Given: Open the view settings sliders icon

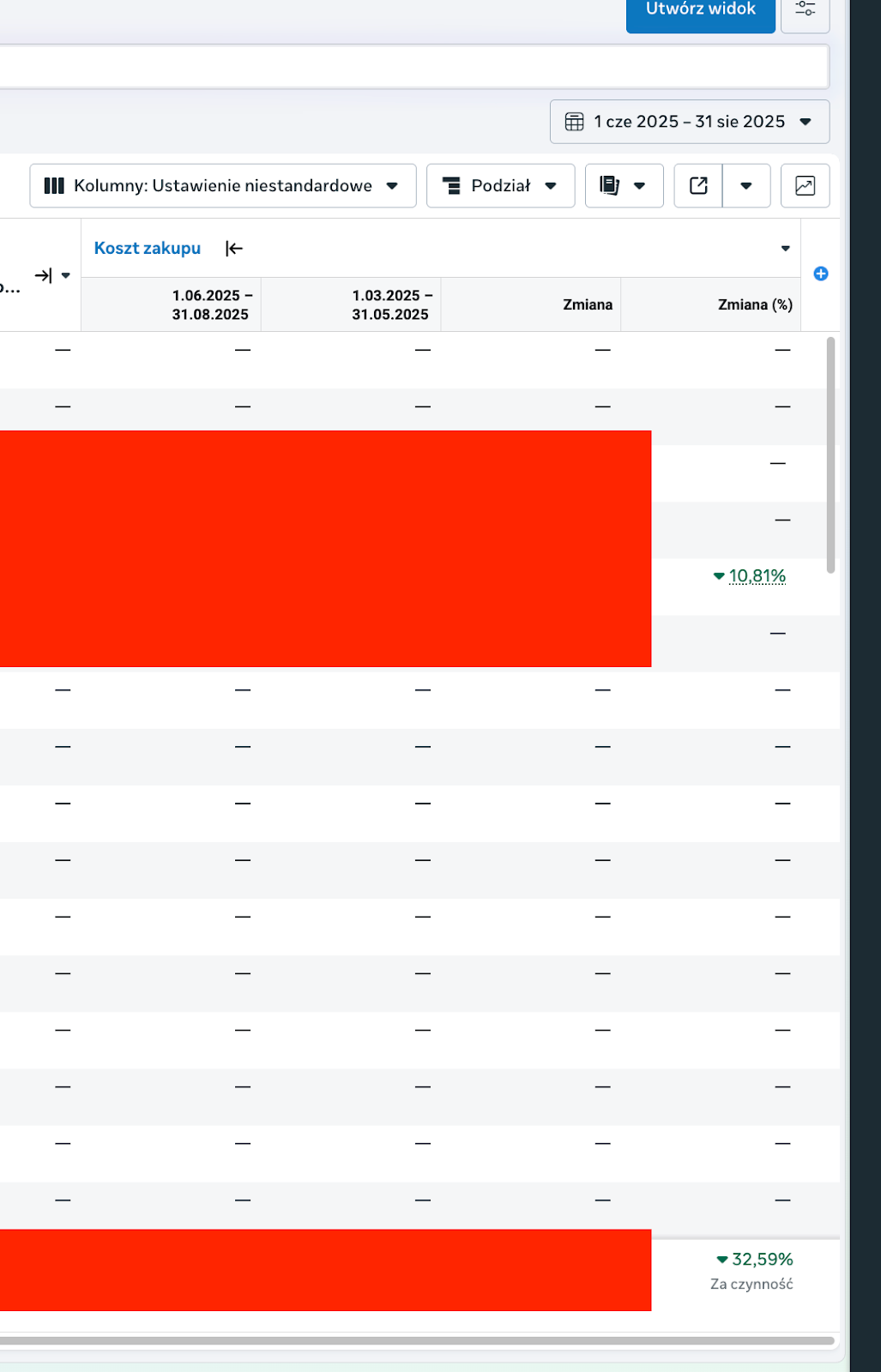Looking at the screenshot, I should pos(805,10).
